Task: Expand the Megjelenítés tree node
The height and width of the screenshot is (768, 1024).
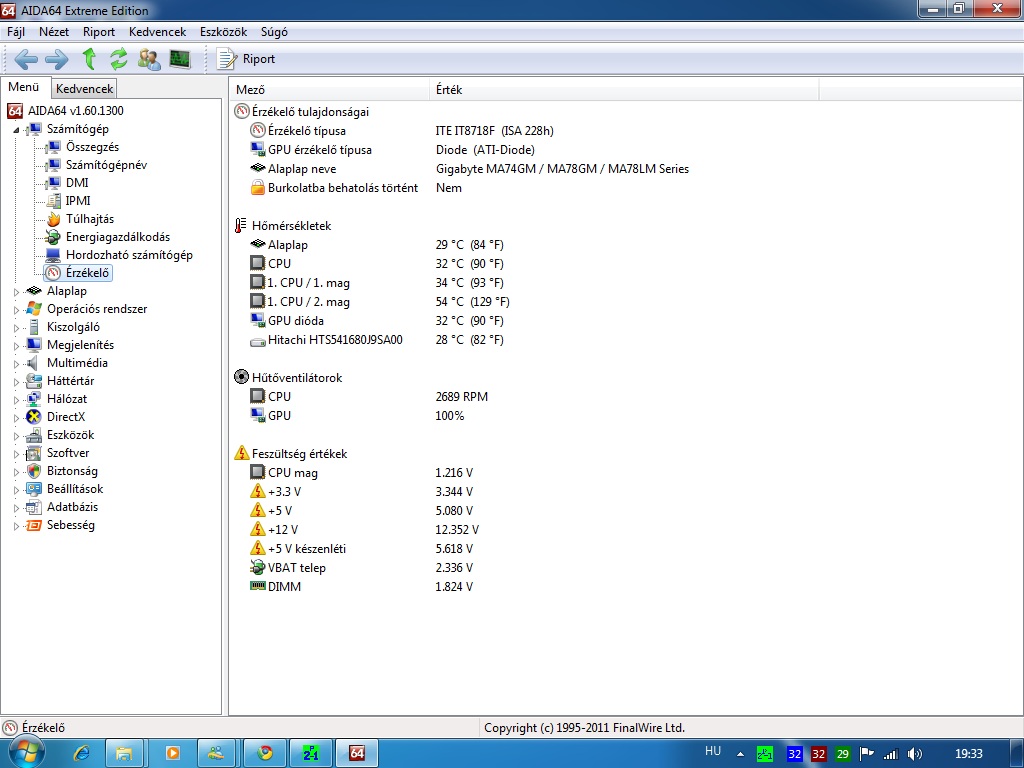Action: pyautogui.click(x=16, y=346)
